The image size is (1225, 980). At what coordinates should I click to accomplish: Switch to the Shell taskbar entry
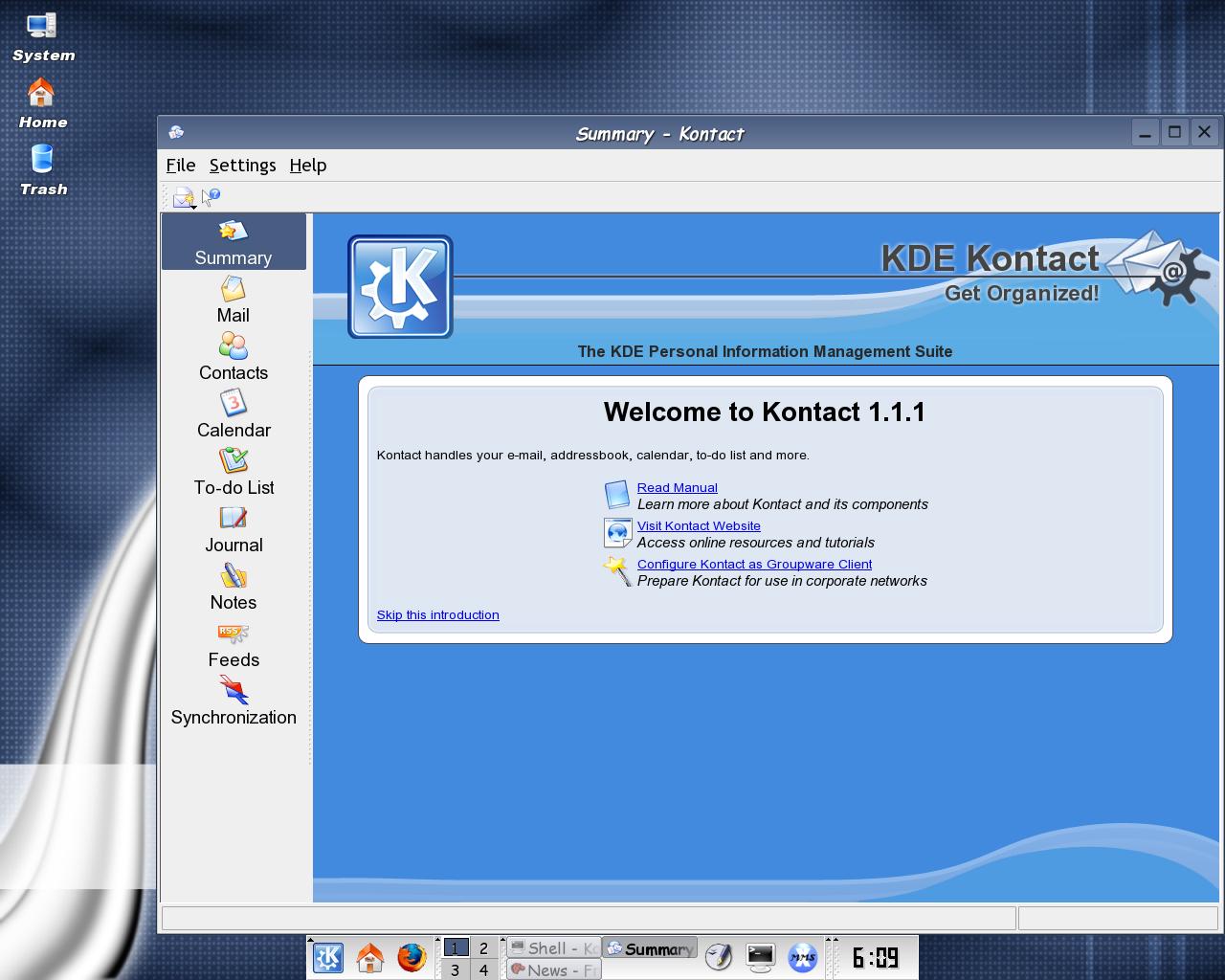554,947
